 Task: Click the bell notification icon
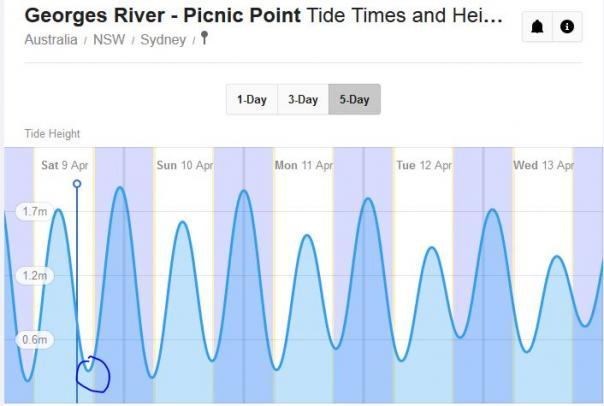[537, 27]
